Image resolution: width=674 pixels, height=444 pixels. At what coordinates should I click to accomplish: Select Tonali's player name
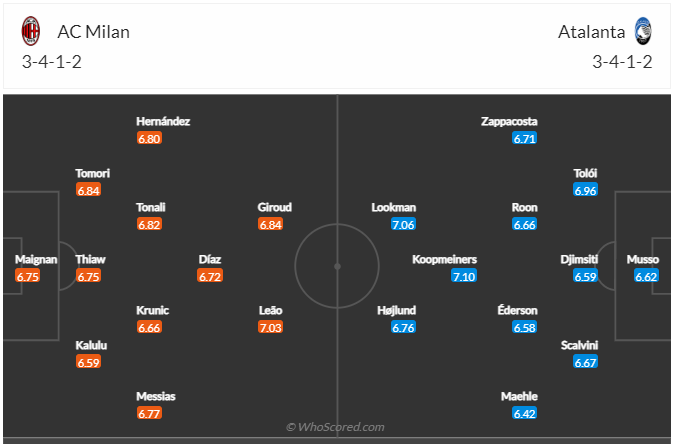[x=151, y=207]
